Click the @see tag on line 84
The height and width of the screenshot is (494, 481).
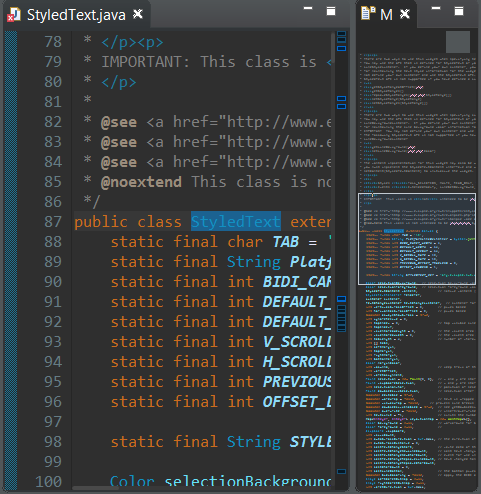pyautogui.click(x=119, y=162)
